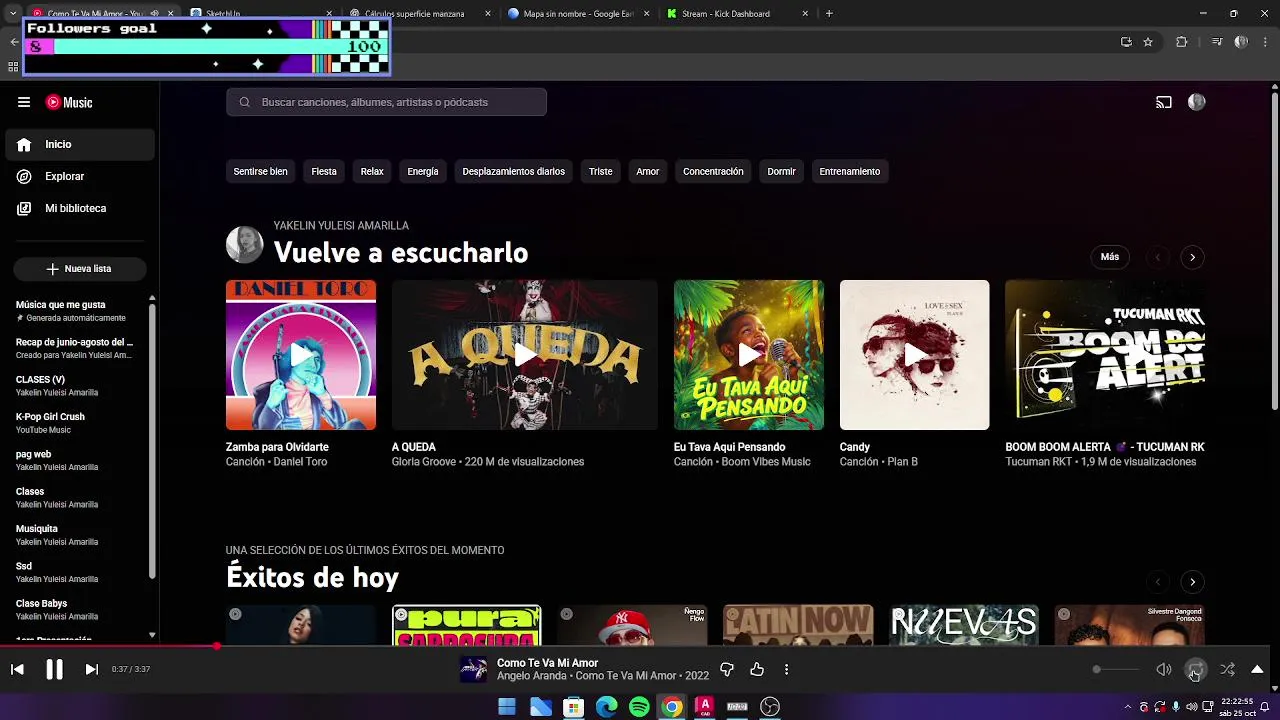Screen dimensions: 1280x720
Task: Open the Boom Vibes Music link
Action: [x=766, y=462]
